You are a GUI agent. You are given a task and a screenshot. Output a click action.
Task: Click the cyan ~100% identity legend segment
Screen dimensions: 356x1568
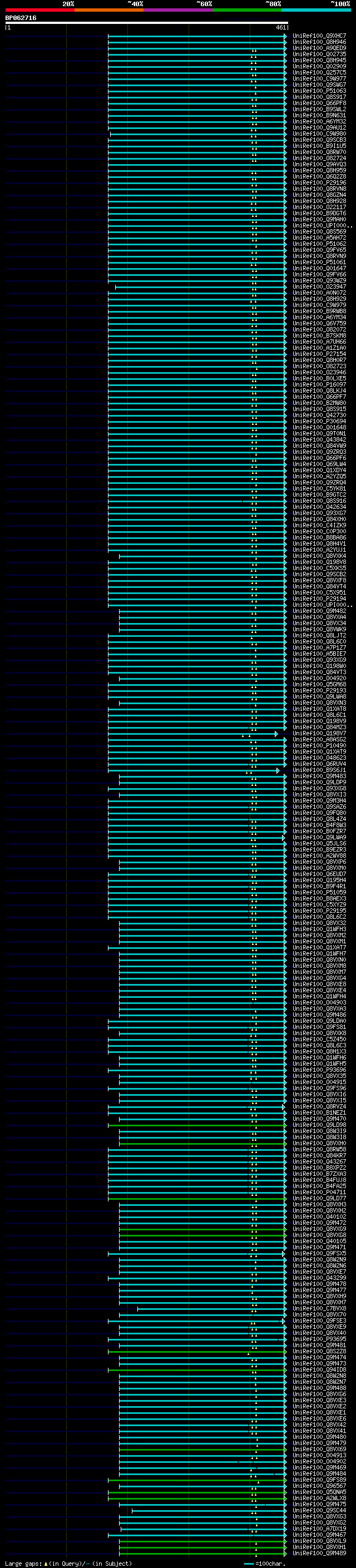(x=316, y=10)
